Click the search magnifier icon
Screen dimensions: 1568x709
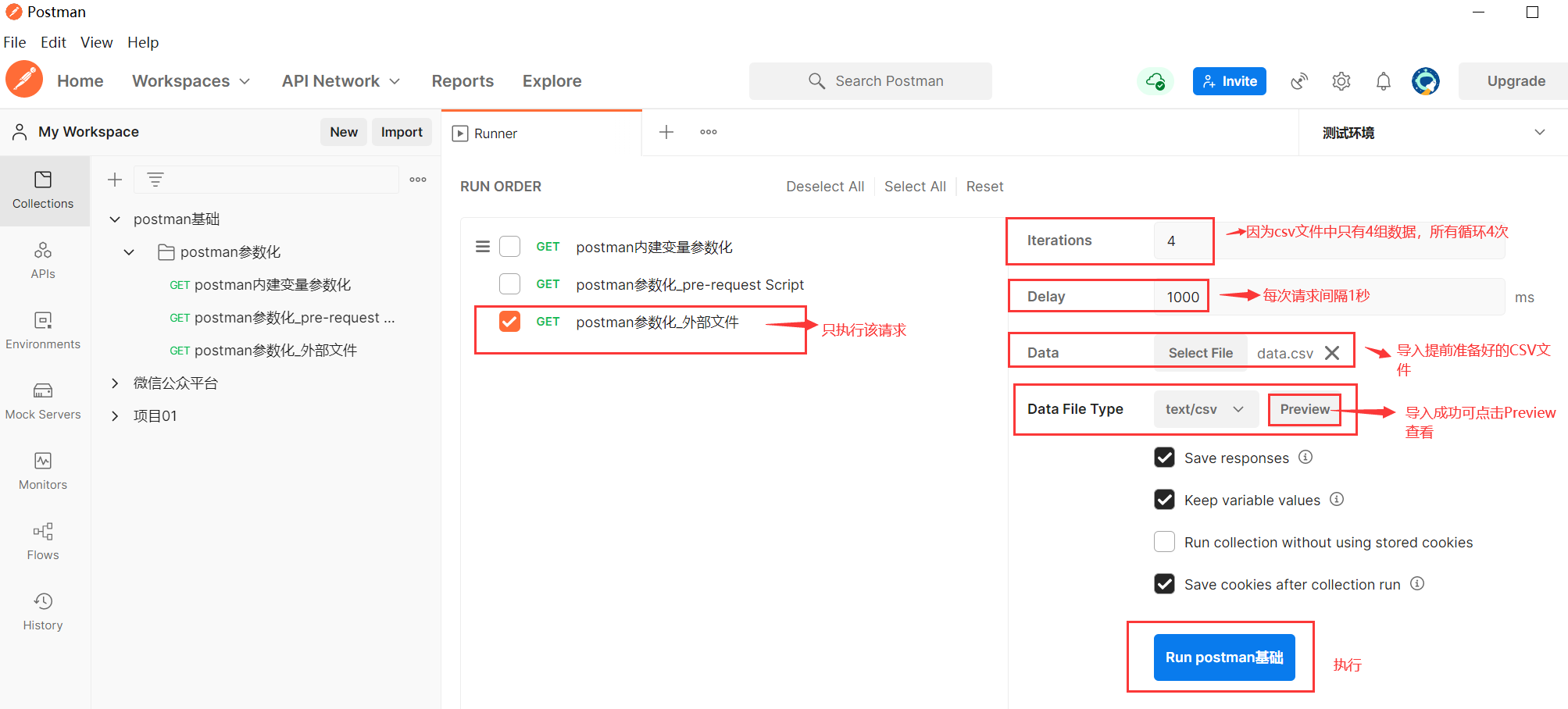[816, 81]
